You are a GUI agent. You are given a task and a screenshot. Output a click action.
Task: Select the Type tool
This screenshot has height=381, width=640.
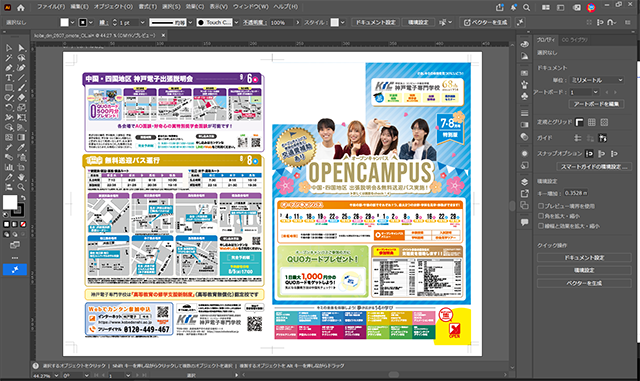pyautogui.click(x=9, y=78)
